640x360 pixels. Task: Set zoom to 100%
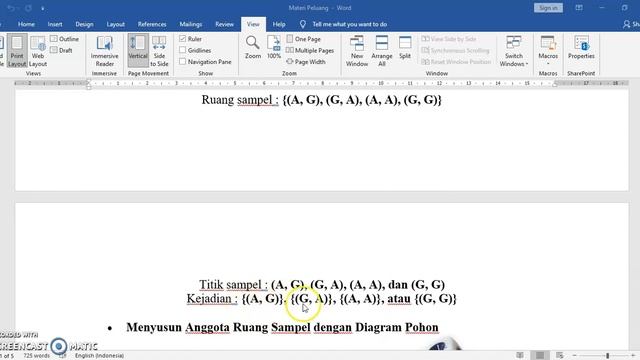(x=274, y=47)
